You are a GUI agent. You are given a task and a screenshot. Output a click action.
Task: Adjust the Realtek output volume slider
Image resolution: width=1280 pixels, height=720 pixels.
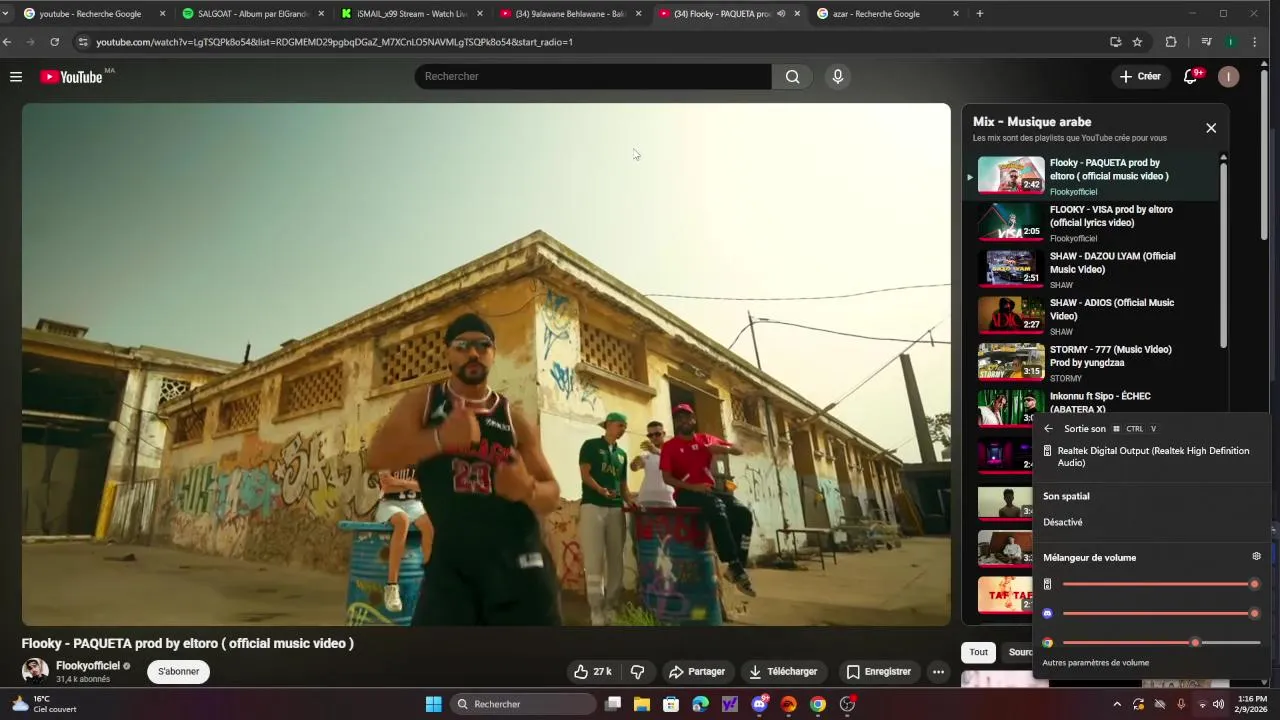(x=1161, y=584)
